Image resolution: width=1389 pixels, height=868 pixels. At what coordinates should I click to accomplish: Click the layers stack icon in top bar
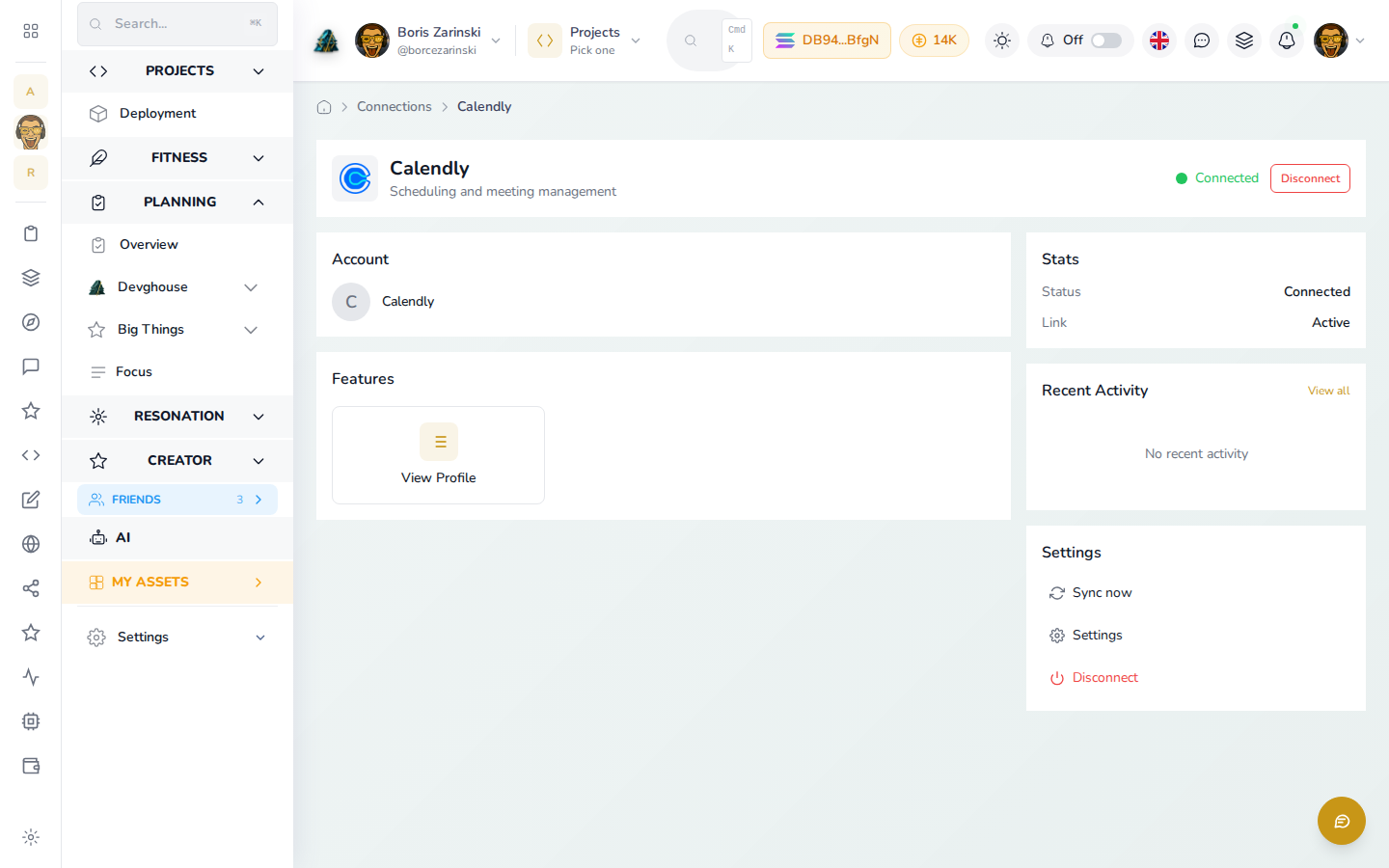coord(1244,41)
